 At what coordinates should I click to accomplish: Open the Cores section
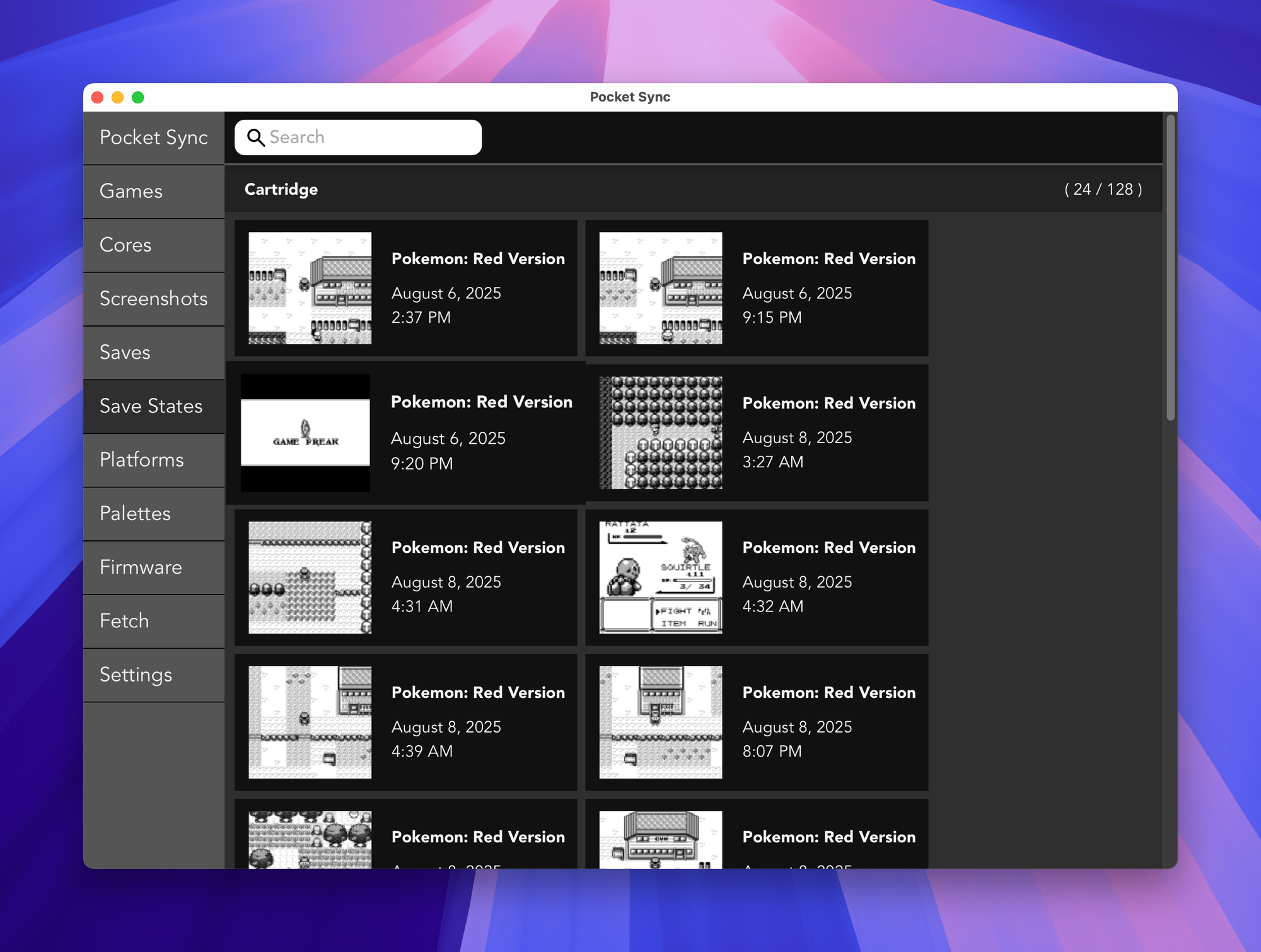pyautogui.click(x=154, y=245)
